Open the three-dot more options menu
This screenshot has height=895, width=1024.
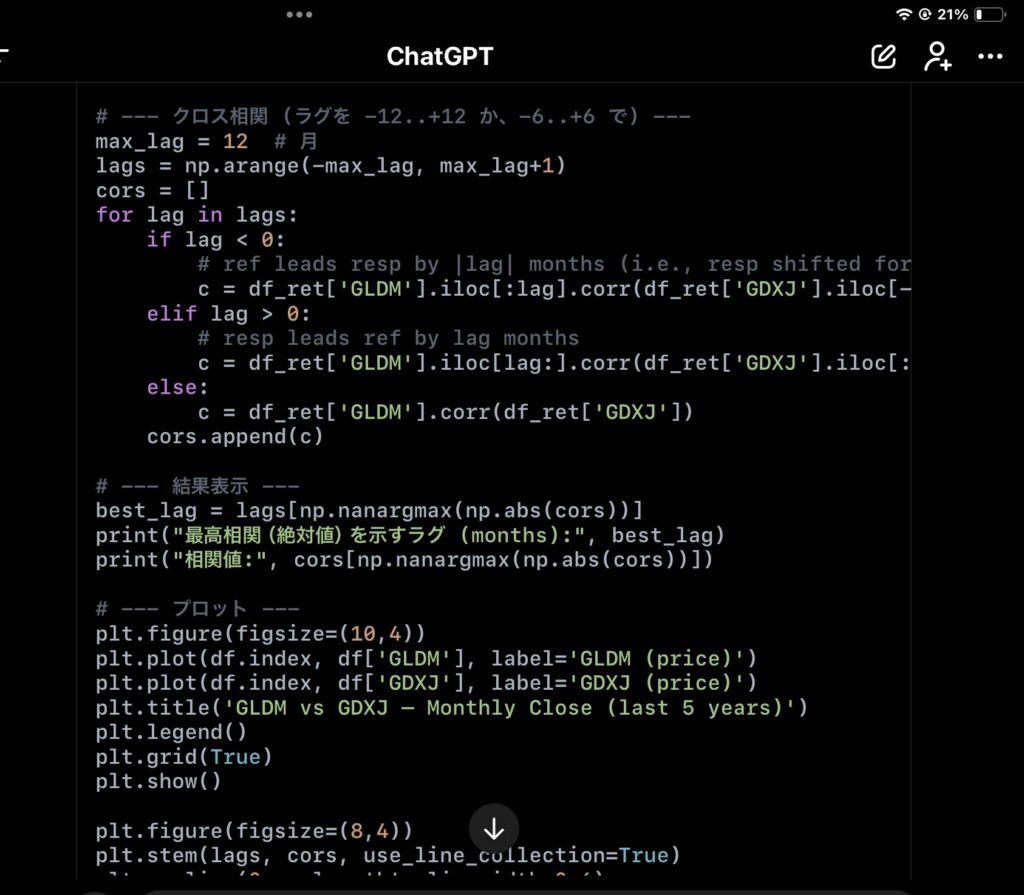click(x=990, y=56)
